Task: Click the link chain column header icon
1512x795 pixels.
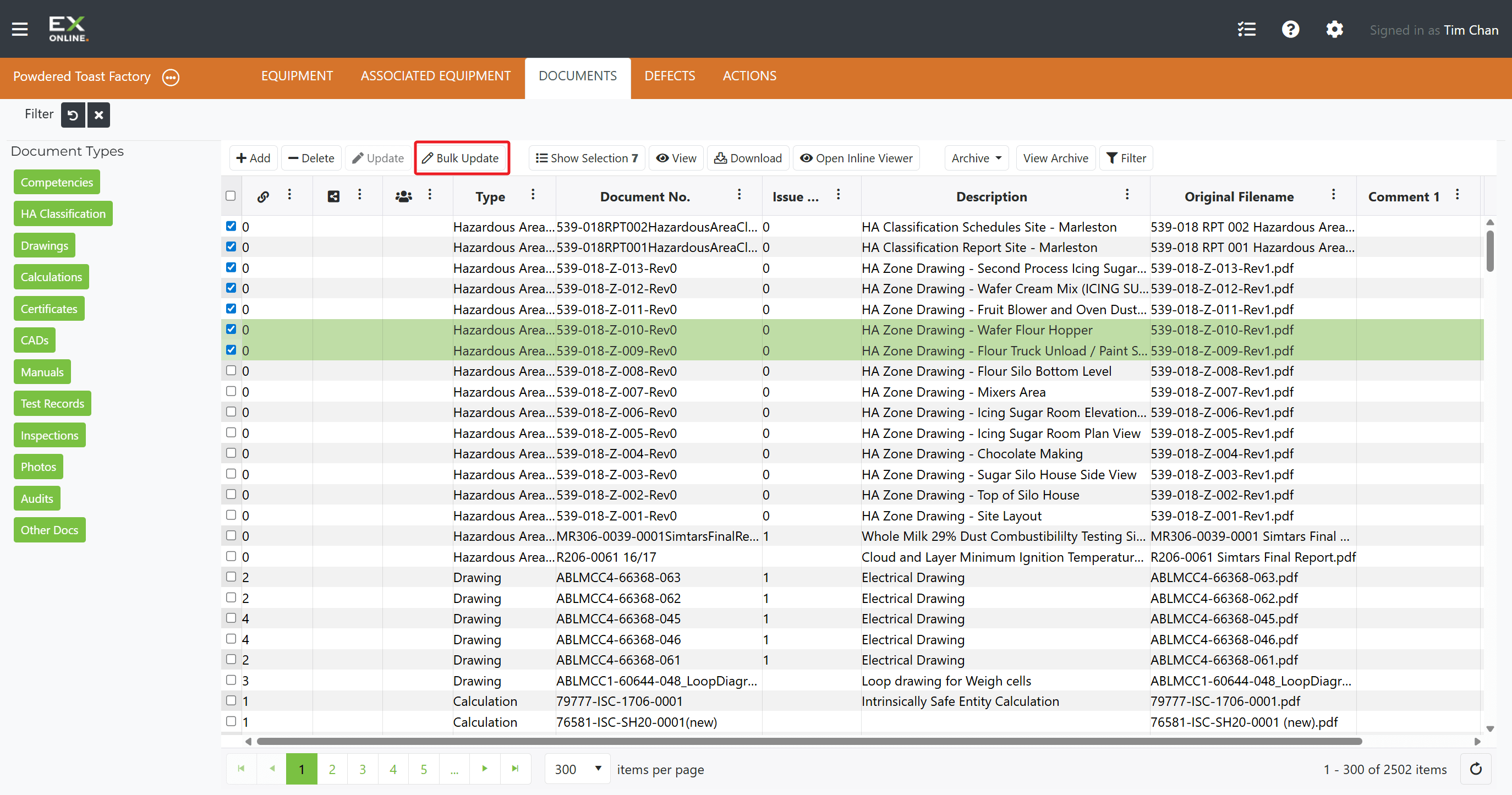Action: (x=263, y=196)
